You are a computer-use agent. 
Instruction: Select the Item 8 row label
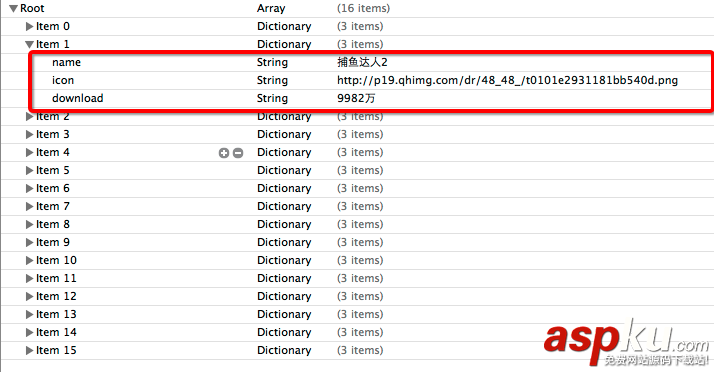pyautogui.click(x=53, y=224)
